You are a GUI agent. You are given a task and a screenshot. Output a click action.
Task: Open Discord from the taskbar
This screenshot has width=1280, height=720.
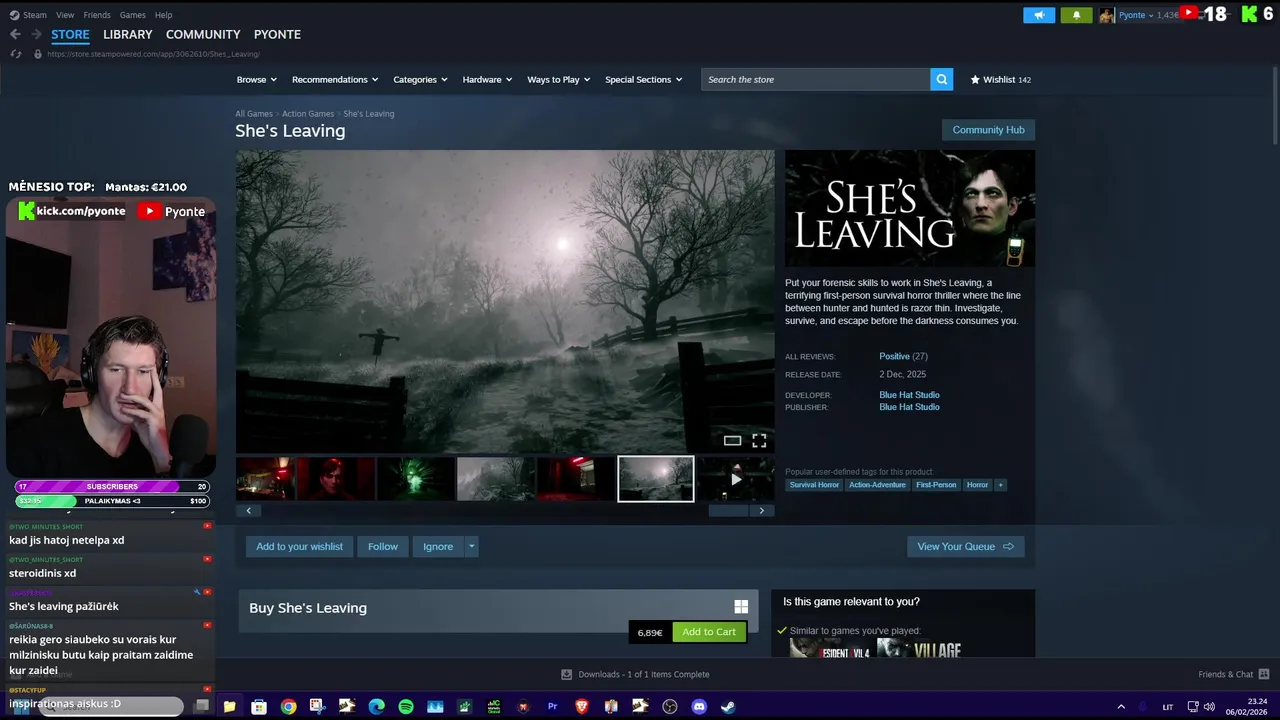click(x=699, y=706)
